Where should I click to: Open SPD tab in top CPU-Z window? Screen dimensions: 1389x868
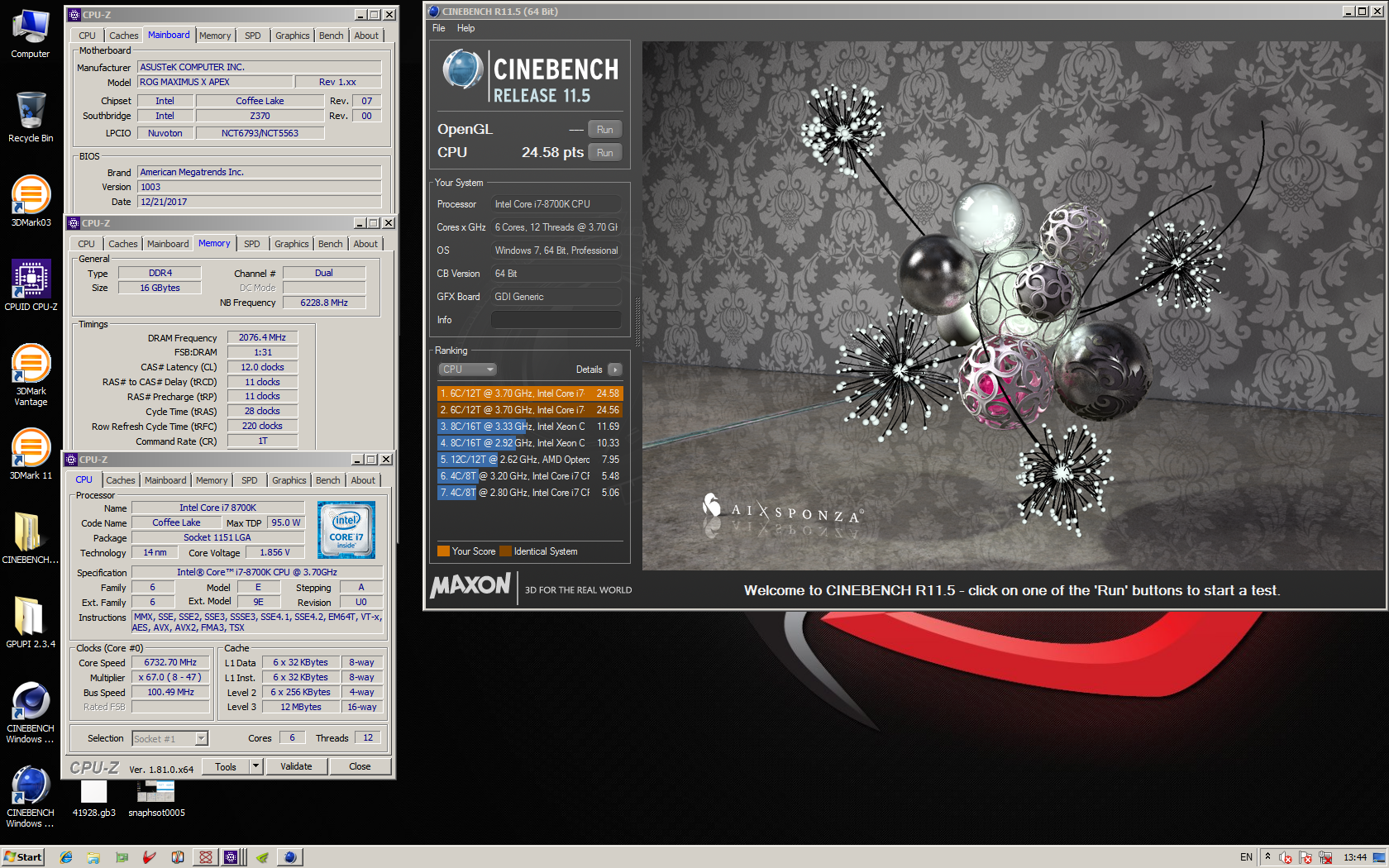253,36
